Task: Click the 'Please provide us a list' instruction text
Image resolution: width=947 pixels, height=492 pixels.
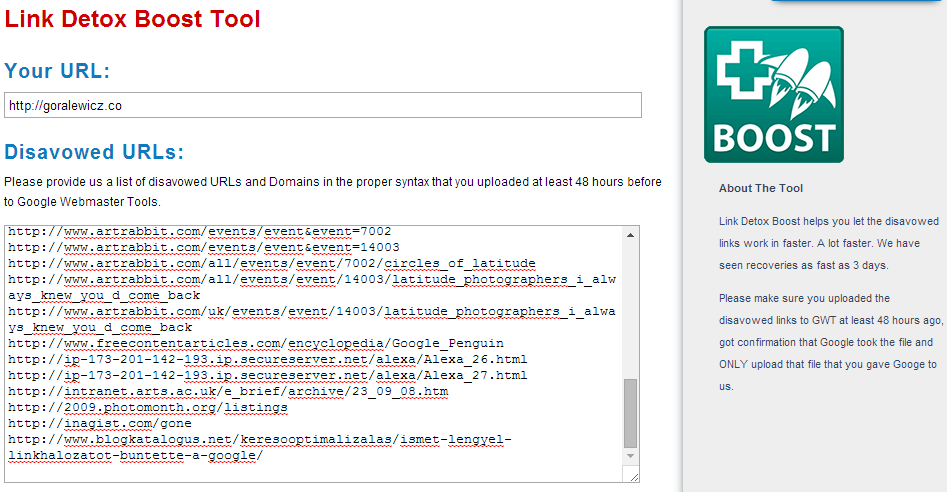Action: (x=333, y=191)
